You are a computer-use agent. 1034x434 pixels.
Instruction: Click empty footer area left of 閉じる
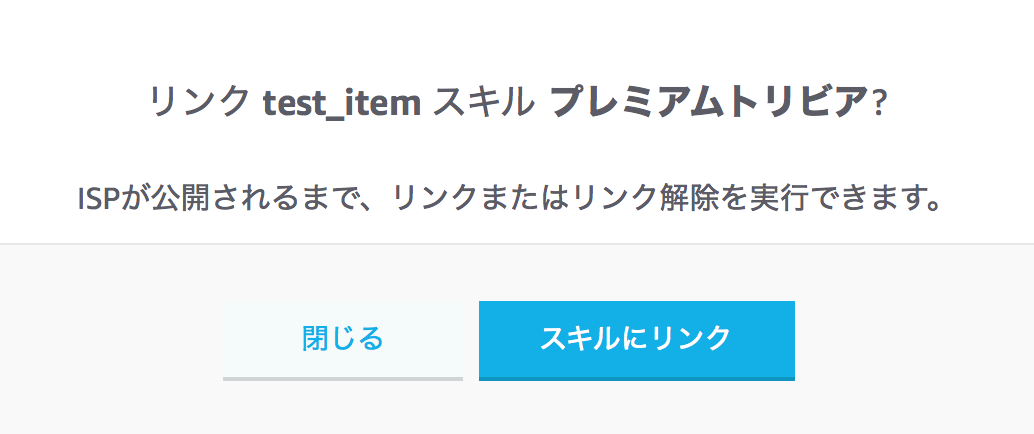tap(110, 340)
